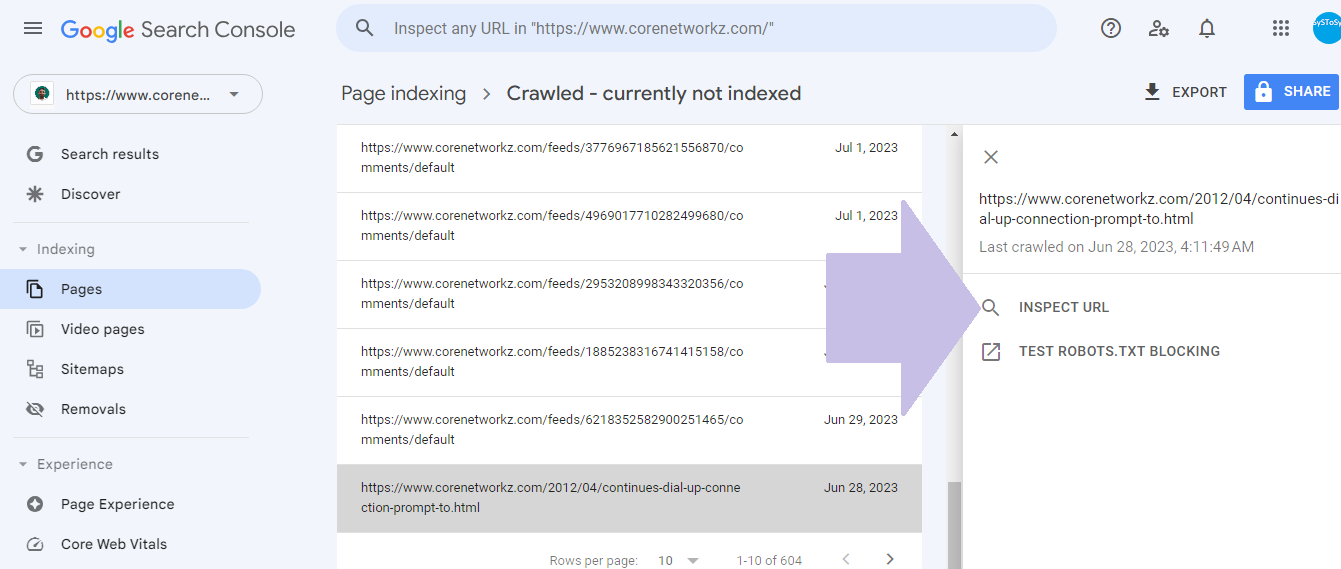The height and width of the screenshot is (569, 1341).
Task: Open the property selector dropdown
Action: [138, 94]
